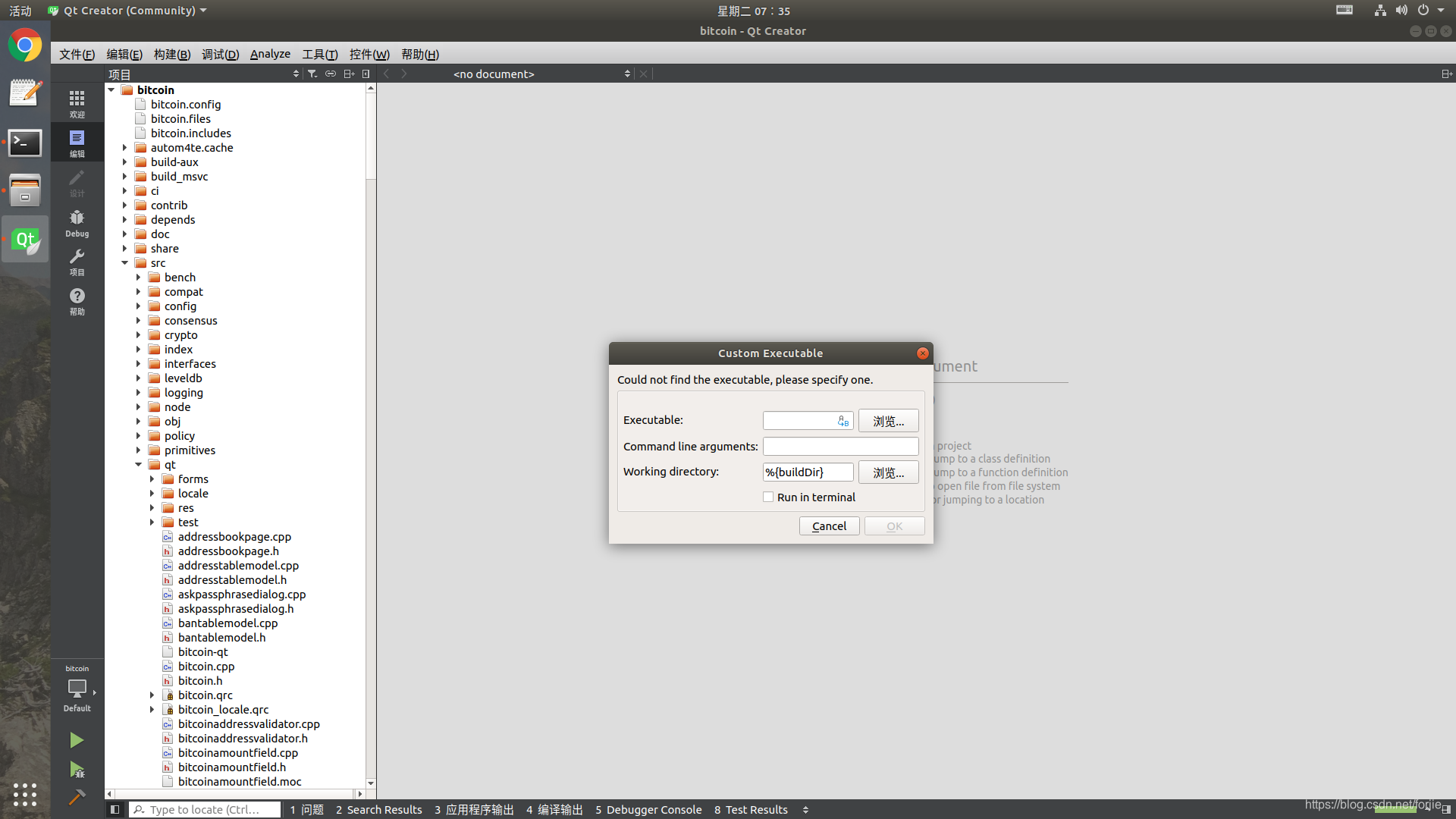Open the Application Output pane tab

point(474,809)
